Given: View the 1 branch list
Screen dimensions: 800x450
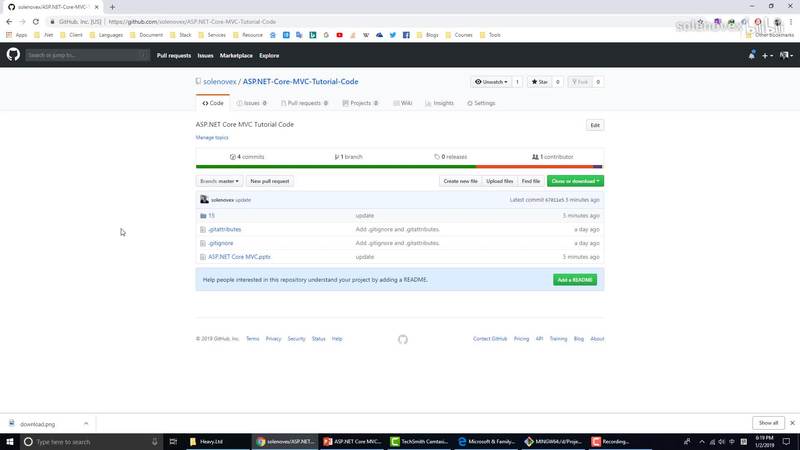Looking at the screenshot, I should coord(348,157).
